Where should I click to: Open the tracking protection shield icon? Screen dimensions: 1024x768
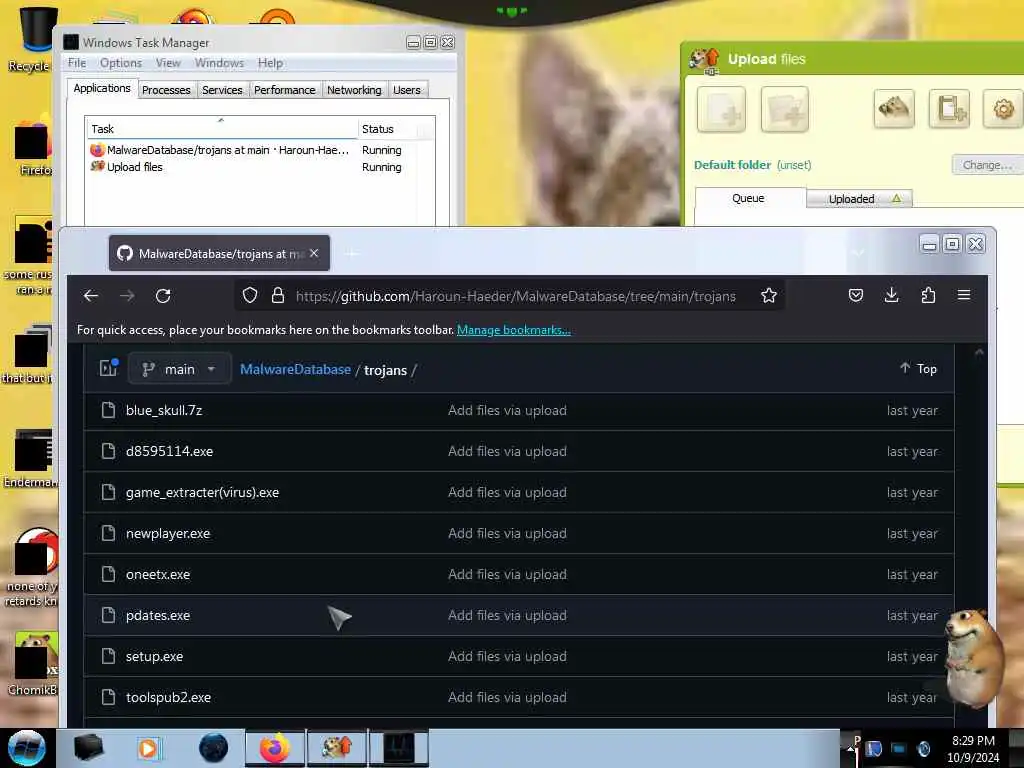(249, 296)
